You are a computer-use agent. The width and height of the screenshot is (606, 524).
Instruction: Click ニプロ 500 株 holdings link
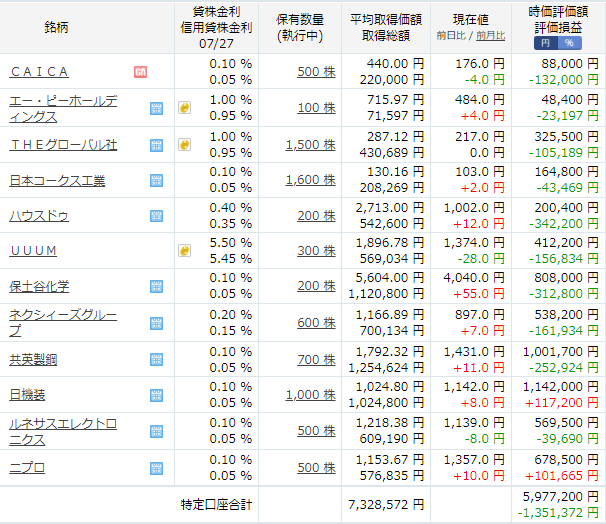point(317,468)
